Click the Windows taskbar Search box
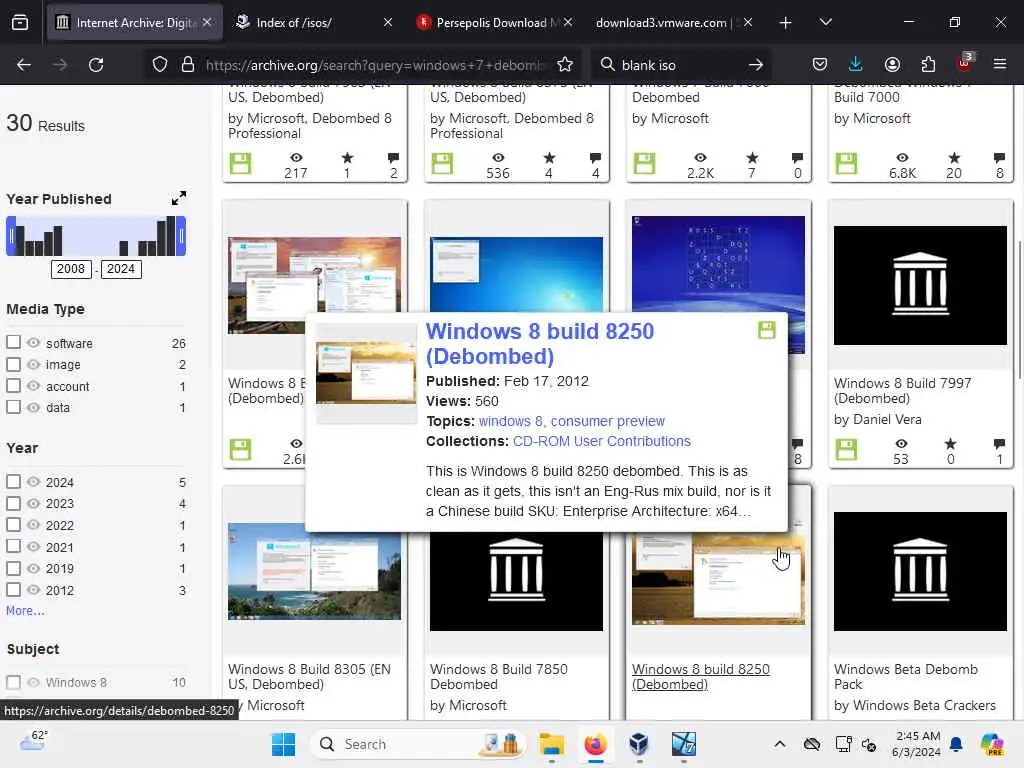The image size is (1024, 768). click(x=418, y=744)
